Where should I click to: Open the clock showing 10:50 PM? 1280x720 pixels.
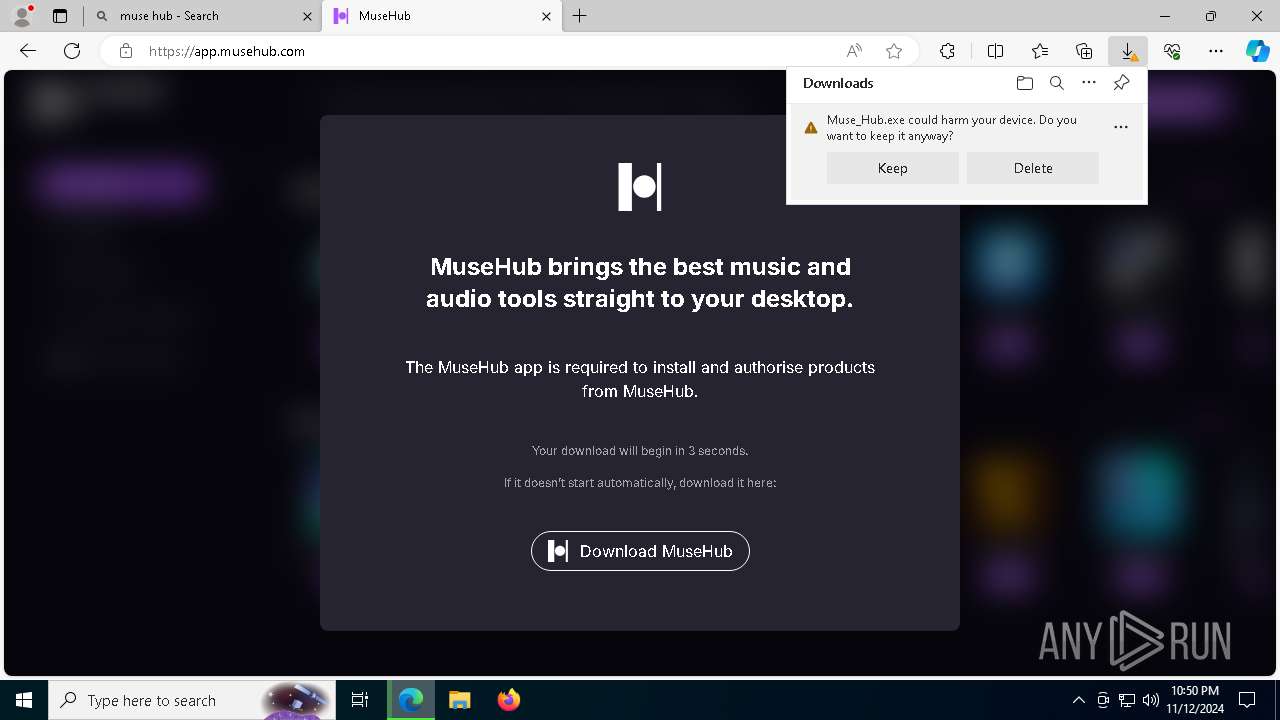(1194, 700)
